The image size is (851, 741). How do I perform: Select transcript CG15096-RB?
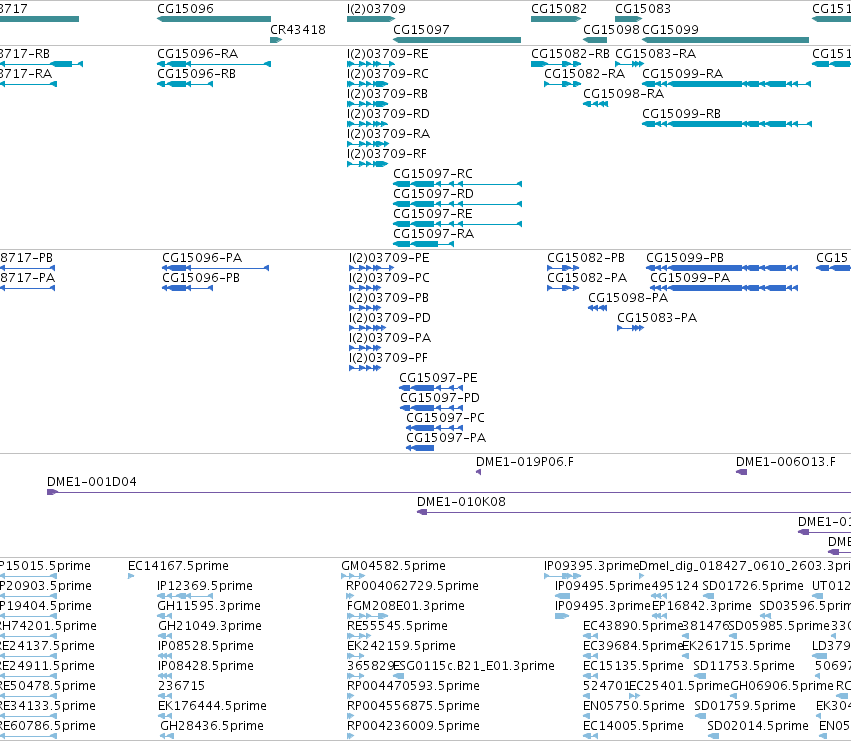[x=196, y=74]
